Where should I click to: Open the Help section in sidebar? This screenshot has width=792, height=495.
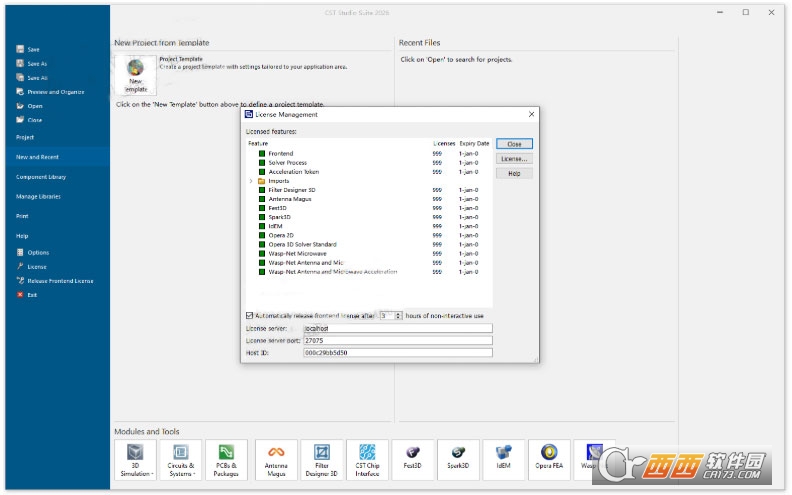22,236
